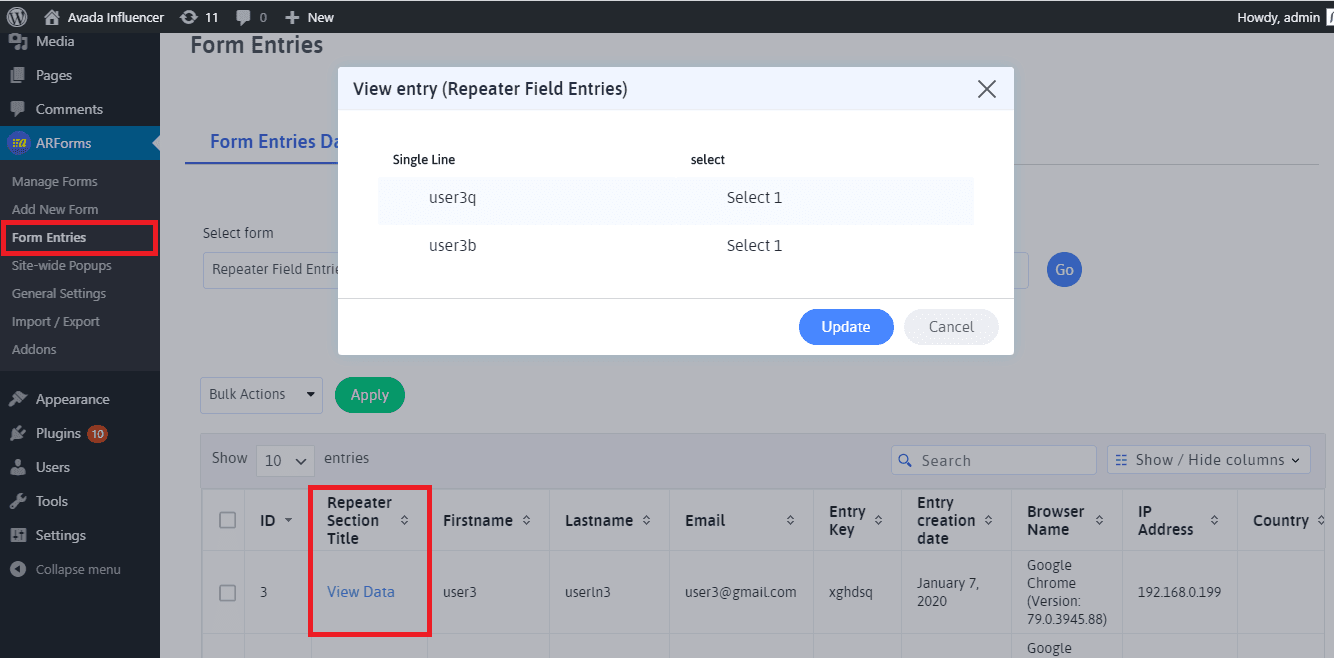Open the Show 10 entries dropdown
The height and width of the screenshot is (658, 1334).
coord(285,460)
